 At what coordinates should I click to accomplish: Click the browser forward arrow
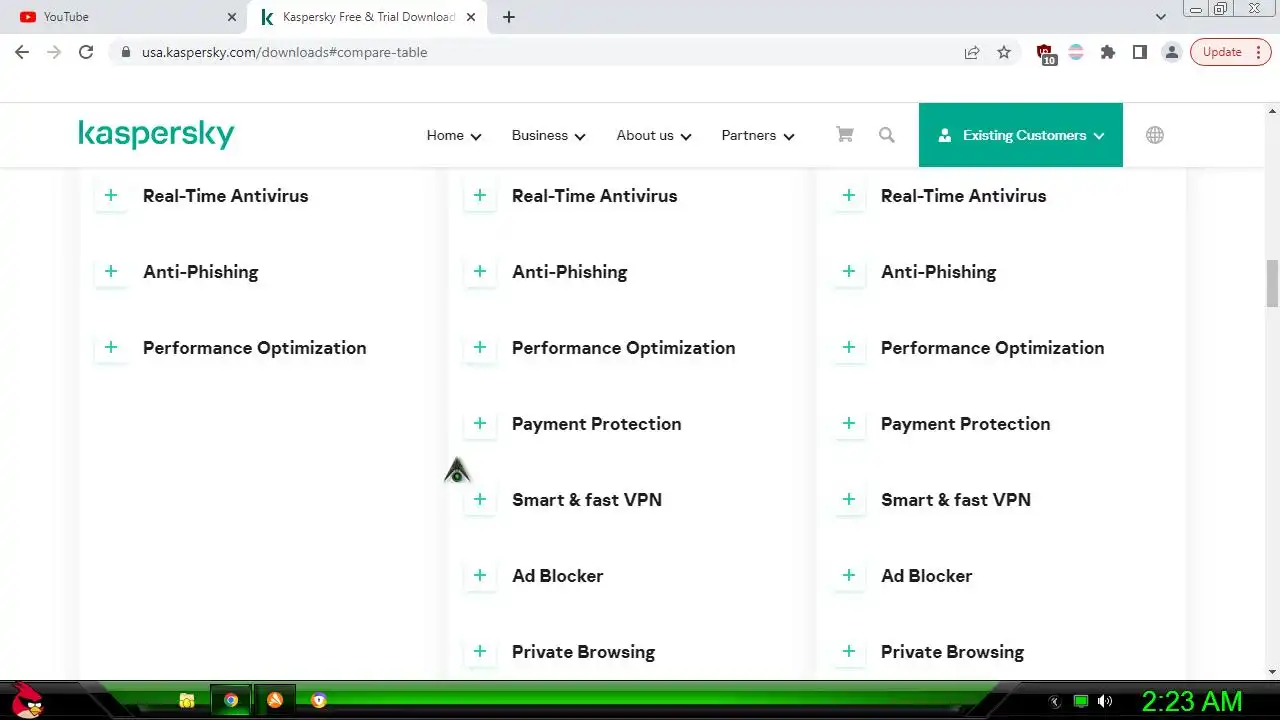point(54,52)
